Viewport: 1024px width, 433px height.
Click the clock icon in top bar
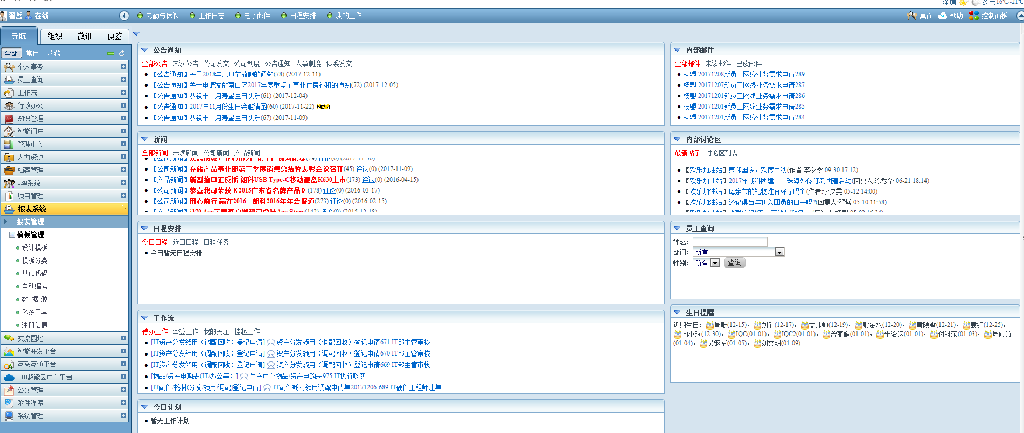point(124,16)
